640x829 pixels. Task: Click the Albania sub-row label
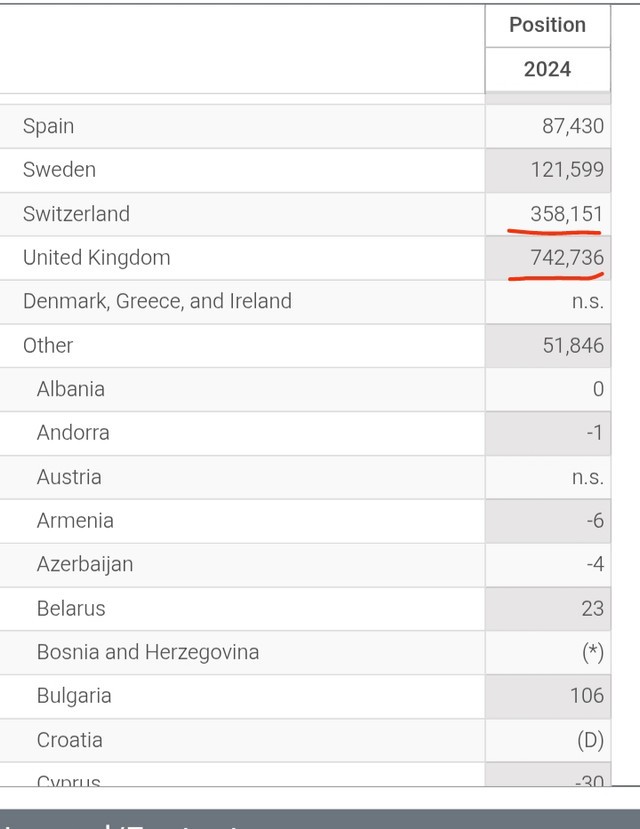70,389
